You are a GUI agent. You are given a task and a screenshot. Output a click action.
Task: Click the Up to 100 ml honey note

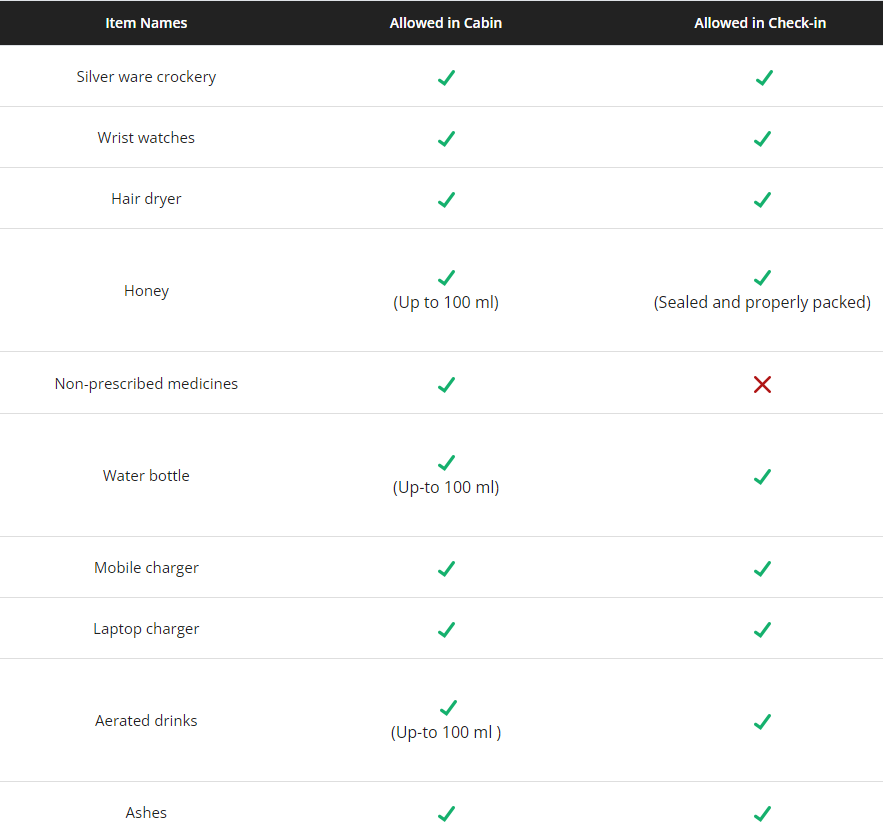pos(445,302)
